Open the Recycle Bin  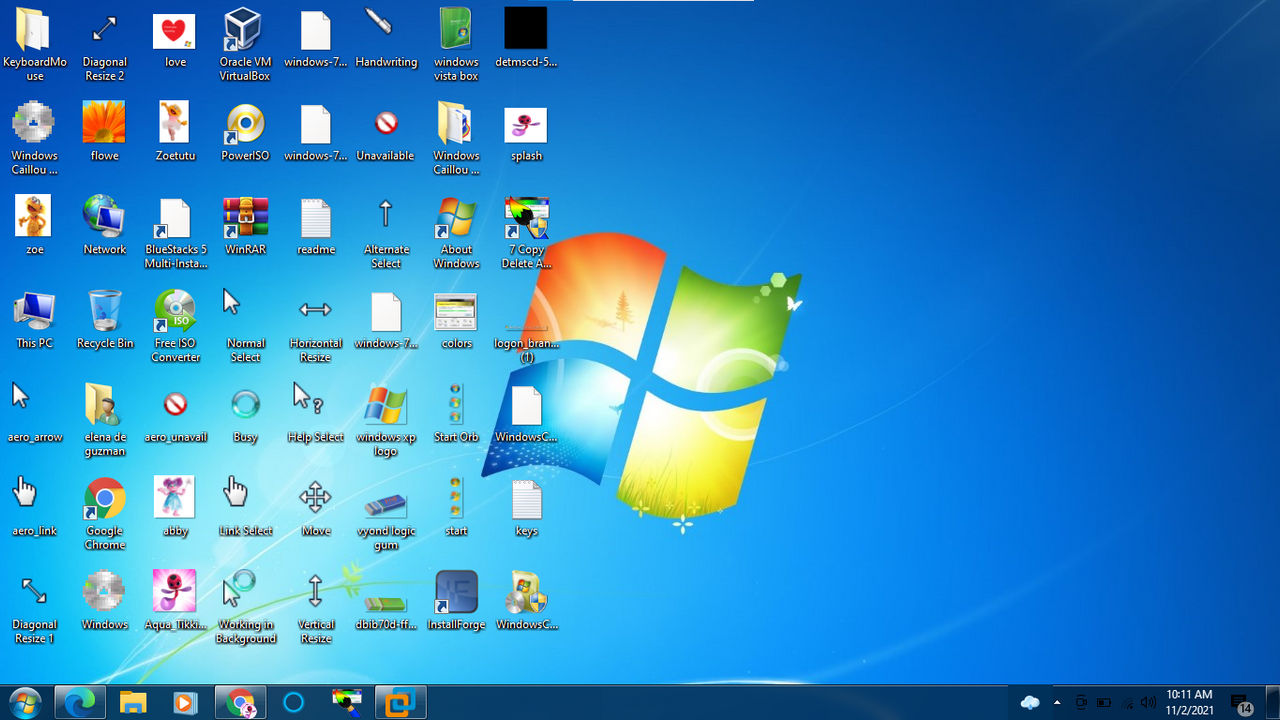point(104,314)
